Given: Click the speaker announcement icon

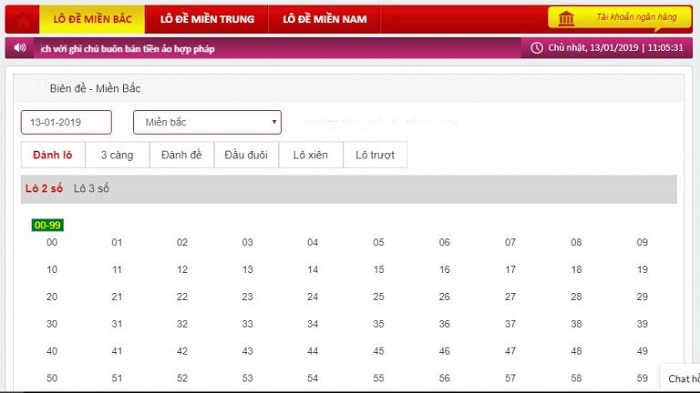Looking at the screenshot, I should pos(20,47).
